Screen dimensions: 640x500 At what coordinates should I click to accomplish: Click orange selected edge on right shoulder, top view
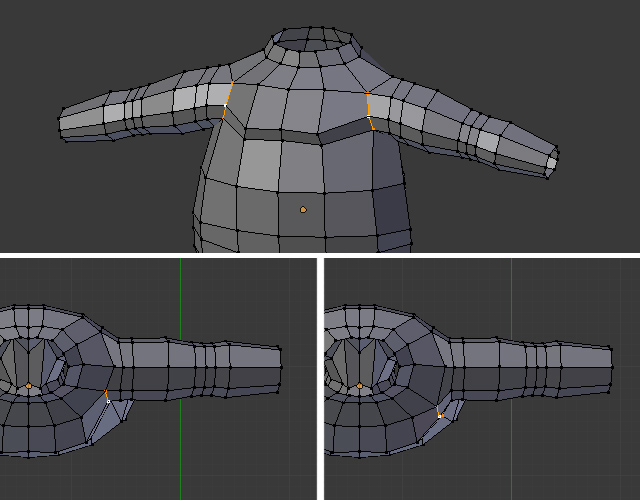pyautogui.click(x=370, y=111)
